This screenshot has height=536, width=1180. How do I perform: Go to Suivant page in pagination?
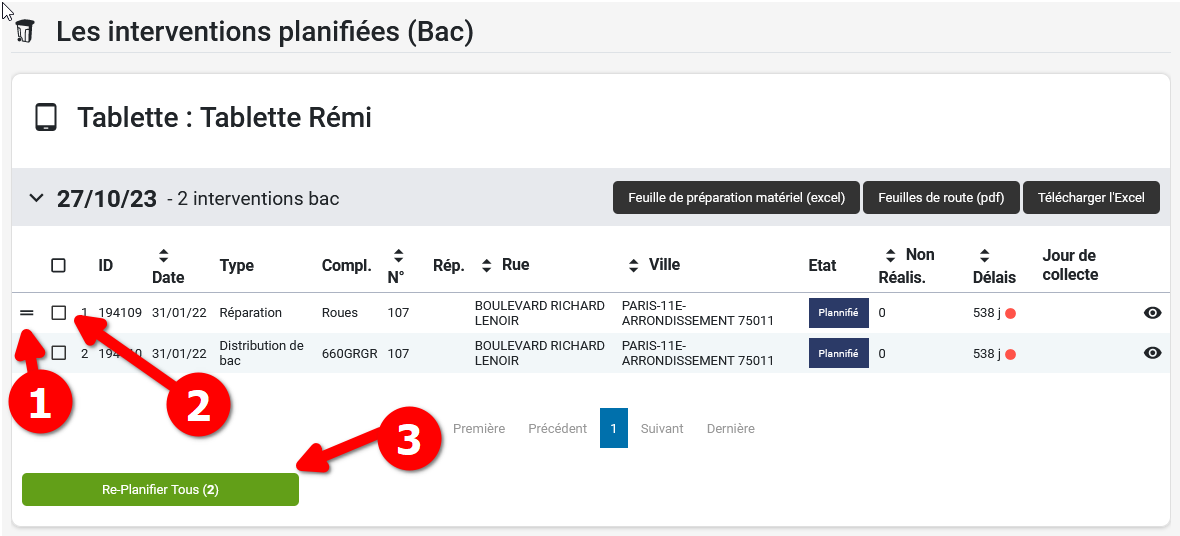(x=662, y=428)
